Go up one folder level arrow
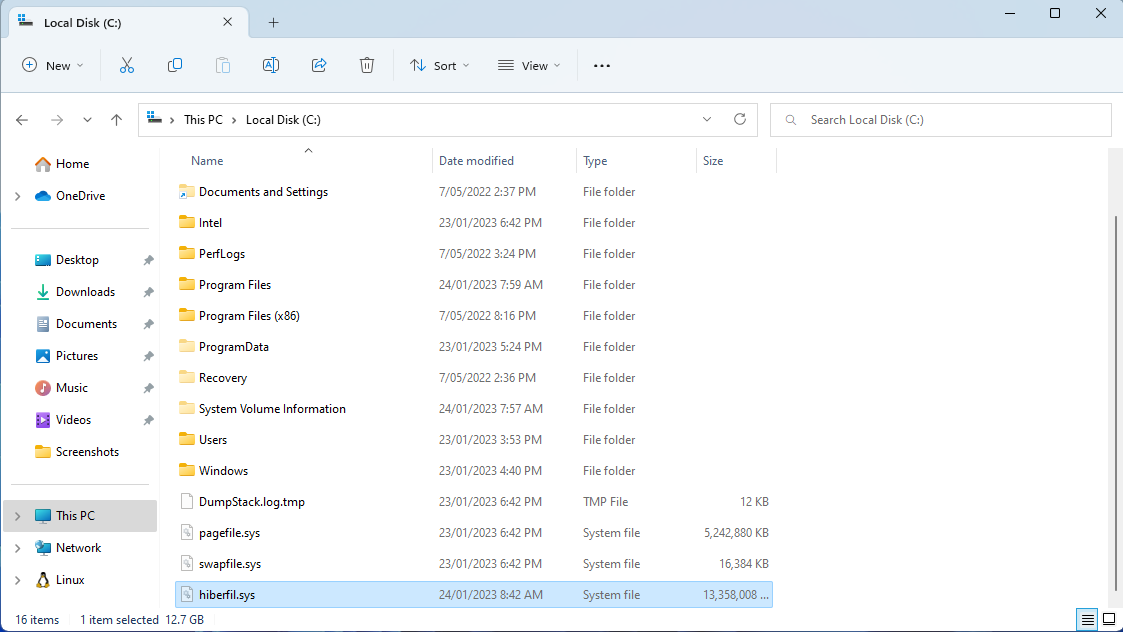Image resolution: width=1123 pixels, height=632 pixels. tap(116, 120)
